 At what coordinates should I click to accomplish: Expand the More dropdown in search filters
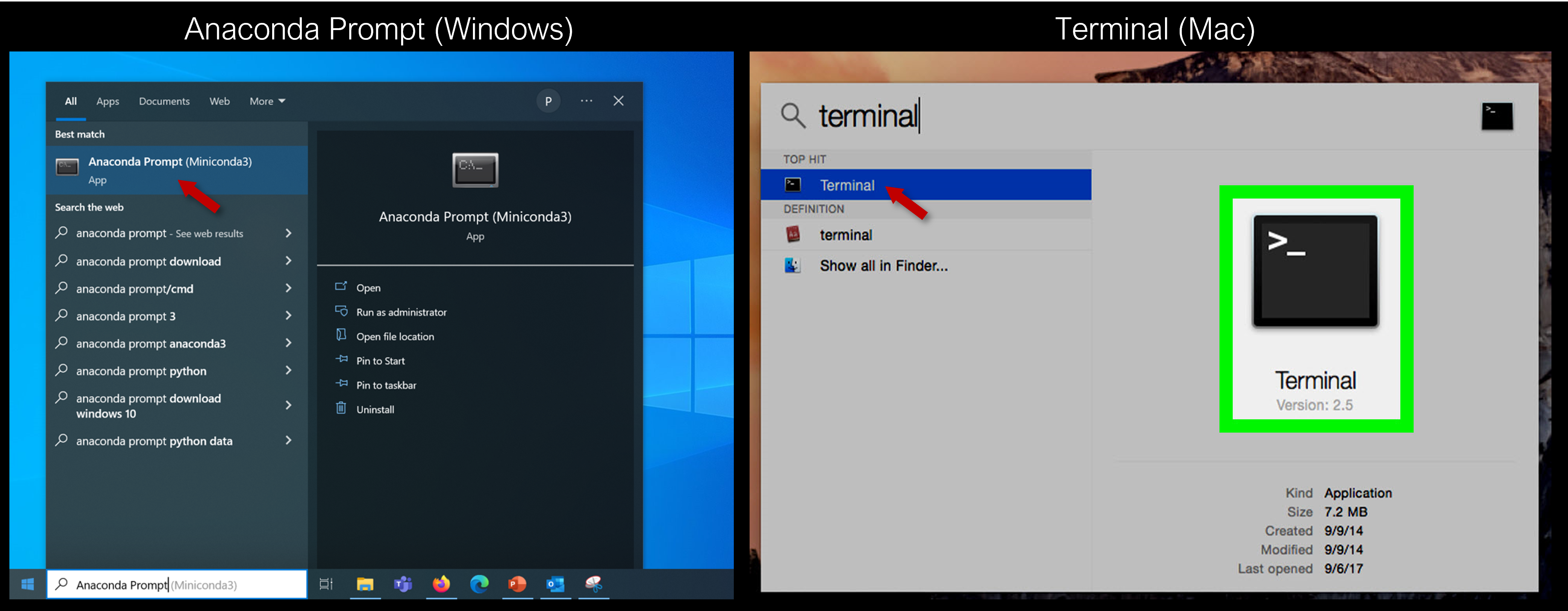[x=267, y=101]
